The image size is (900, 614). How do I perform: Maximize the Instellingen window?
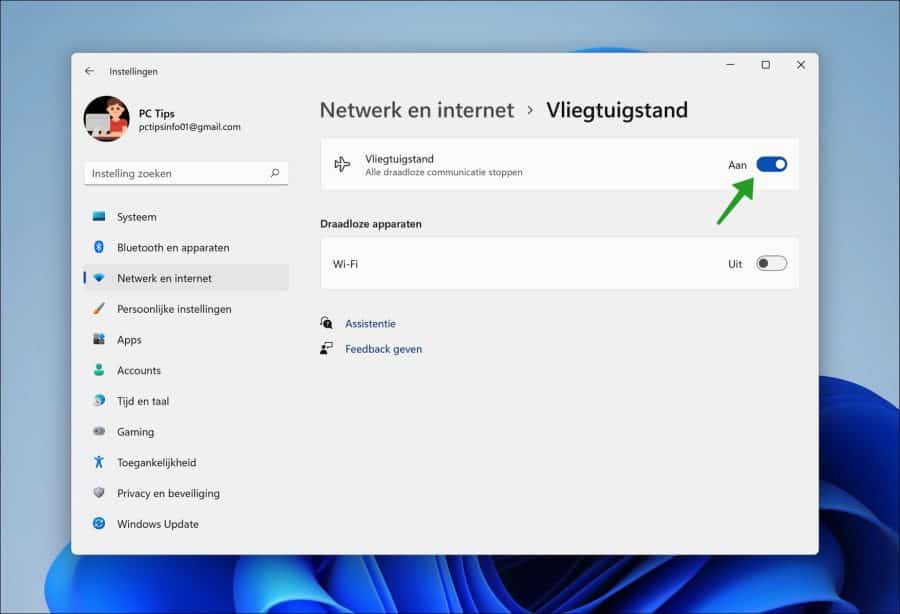(766, 65)
